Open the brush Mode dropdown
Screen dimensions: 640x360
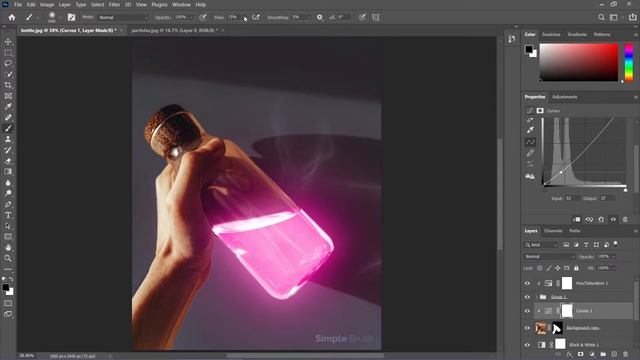pyautogui.click(x=124, y=18)
